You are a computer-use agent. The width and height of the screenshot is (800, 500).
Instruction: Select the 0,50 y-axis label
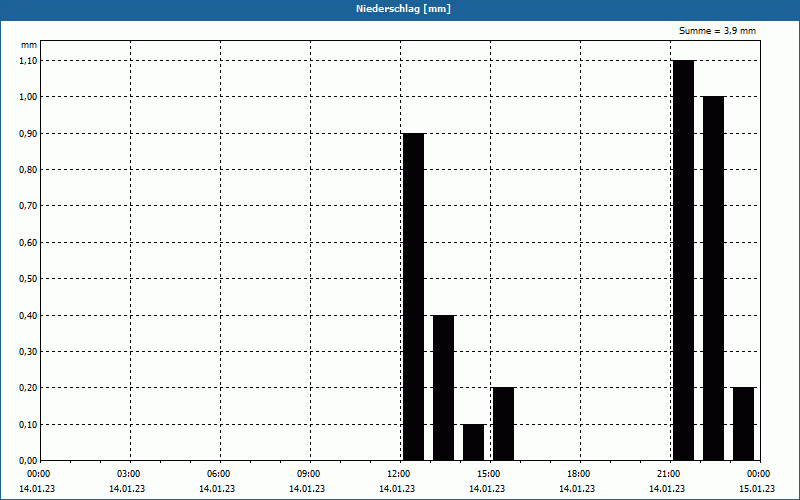[x=29, y=279]
